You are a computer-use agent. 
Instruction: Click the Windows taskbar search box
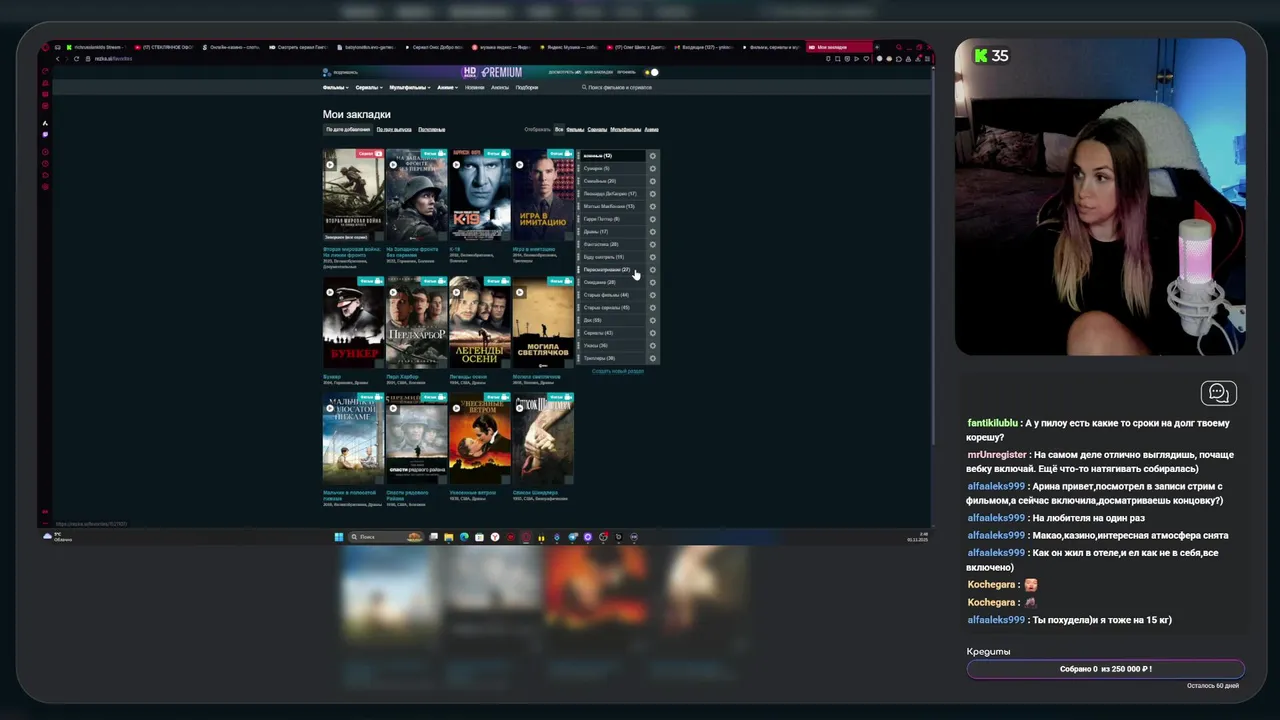coord(386,537)
